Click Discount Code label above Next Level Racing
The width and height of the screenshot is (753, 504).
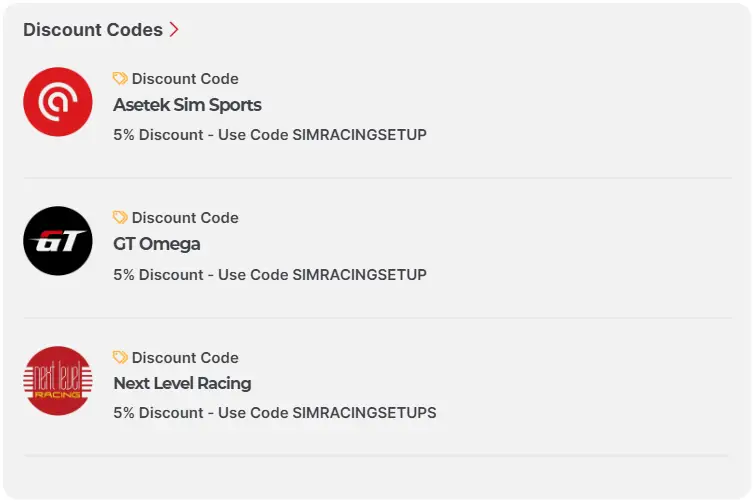[185, 358]
